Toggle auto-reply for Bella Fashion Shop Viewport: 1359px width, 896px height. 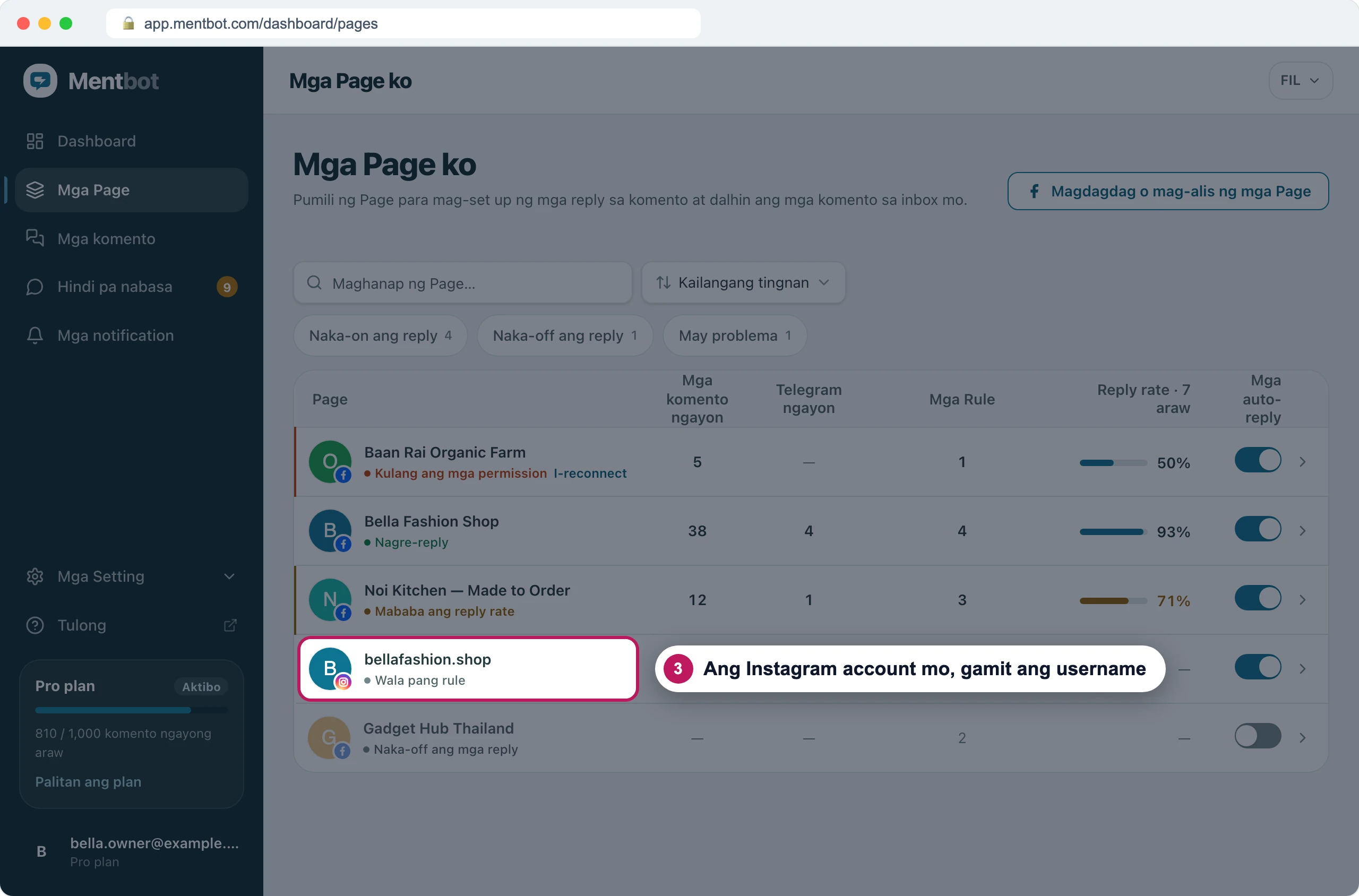point(1257,529)
